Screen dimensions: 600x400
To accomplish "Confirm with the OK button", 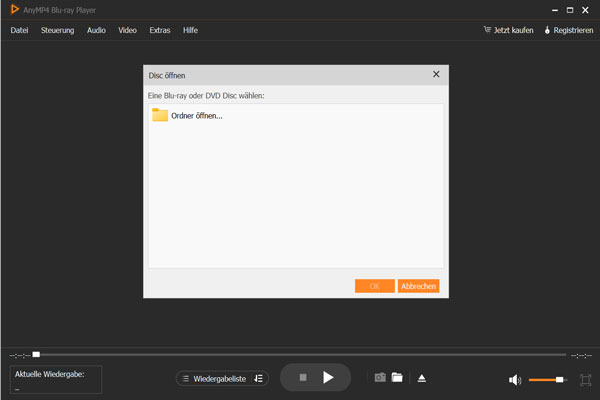I will 375,286.
